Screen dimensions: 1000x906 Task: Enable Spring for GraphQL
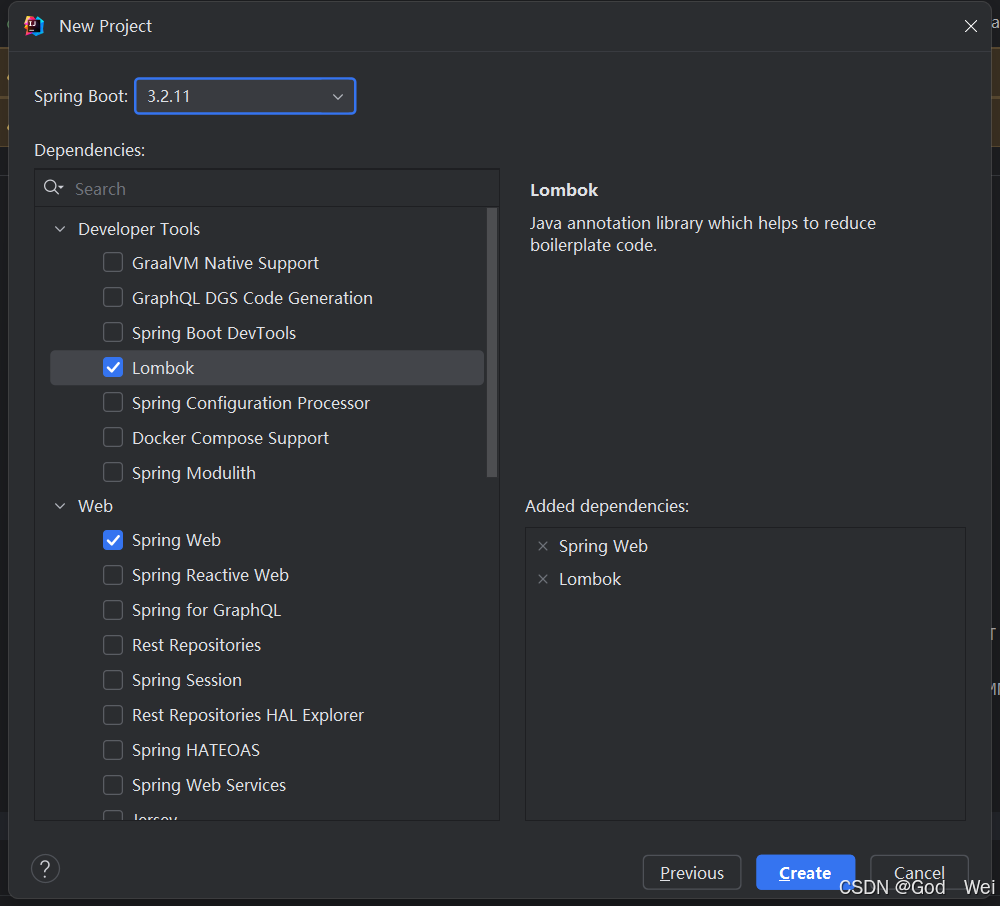pyautogui.click(x=113, y=610)
